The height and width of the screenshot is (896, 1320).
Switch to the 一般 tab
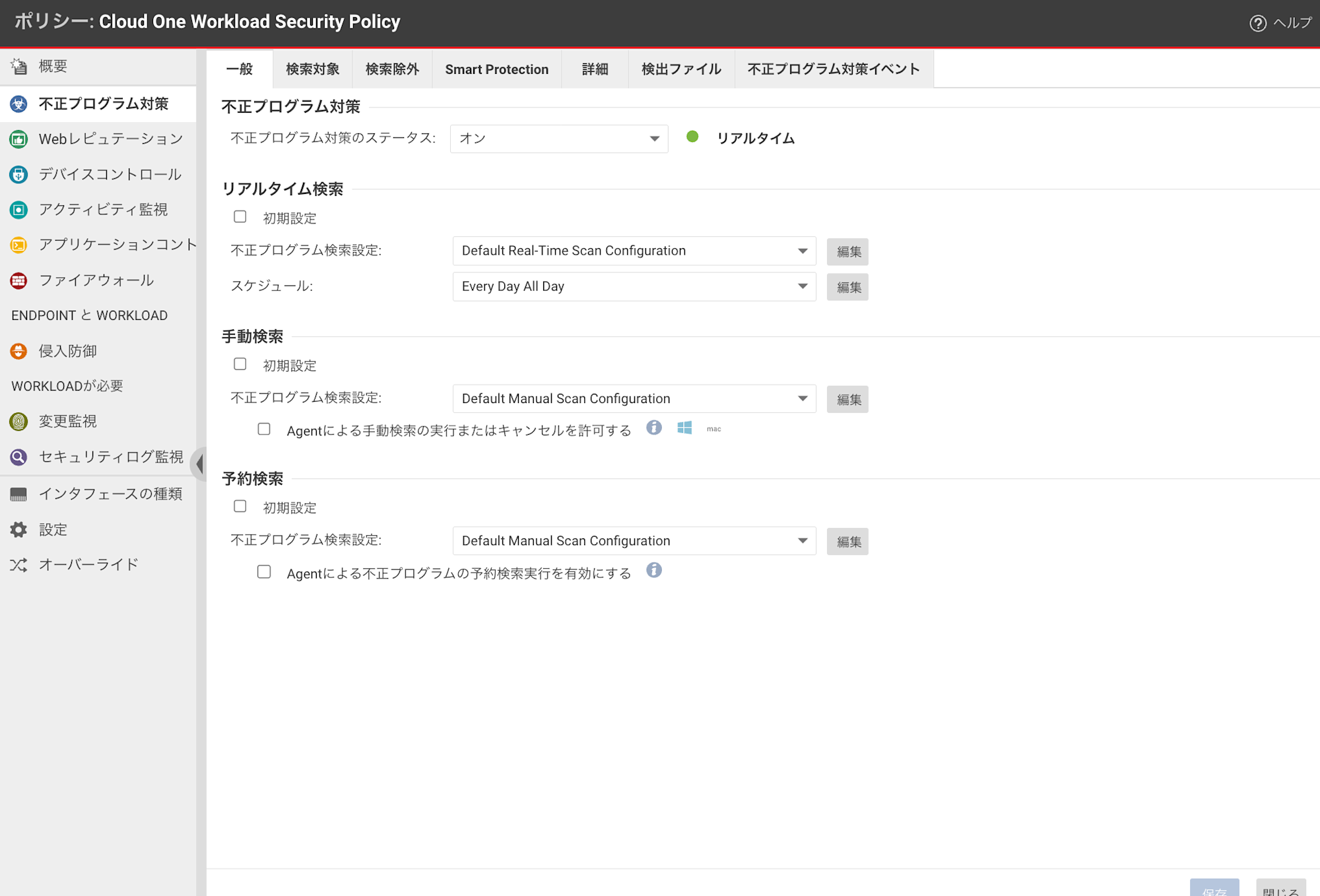240,69
